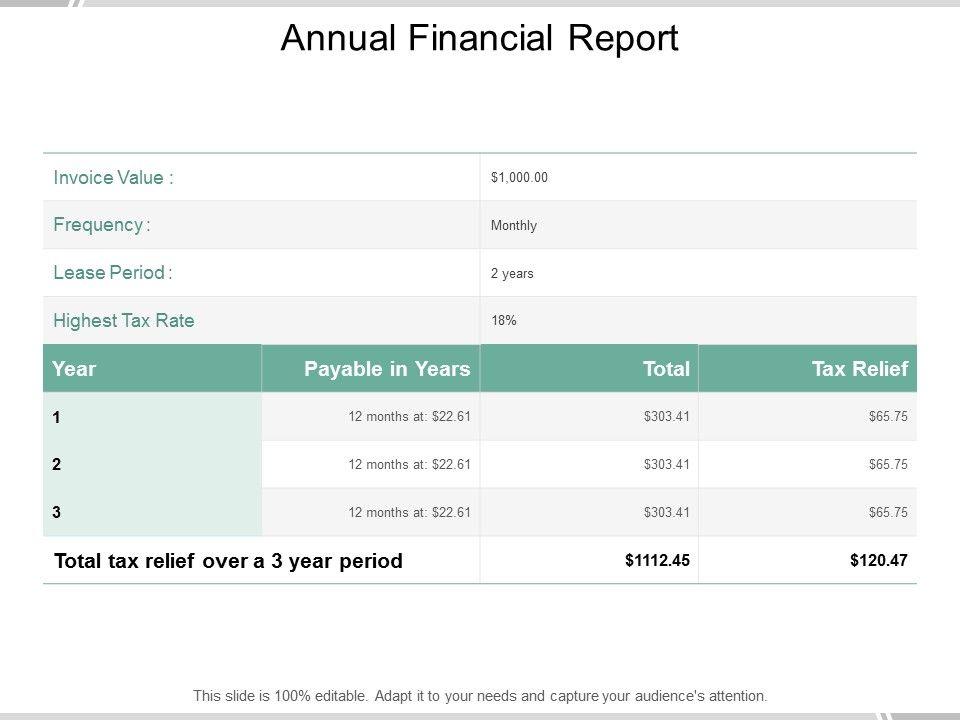The width and height of the screenshot is (960, 720).
Task: Click the Monthly frequency value
Action: point(514,226)
